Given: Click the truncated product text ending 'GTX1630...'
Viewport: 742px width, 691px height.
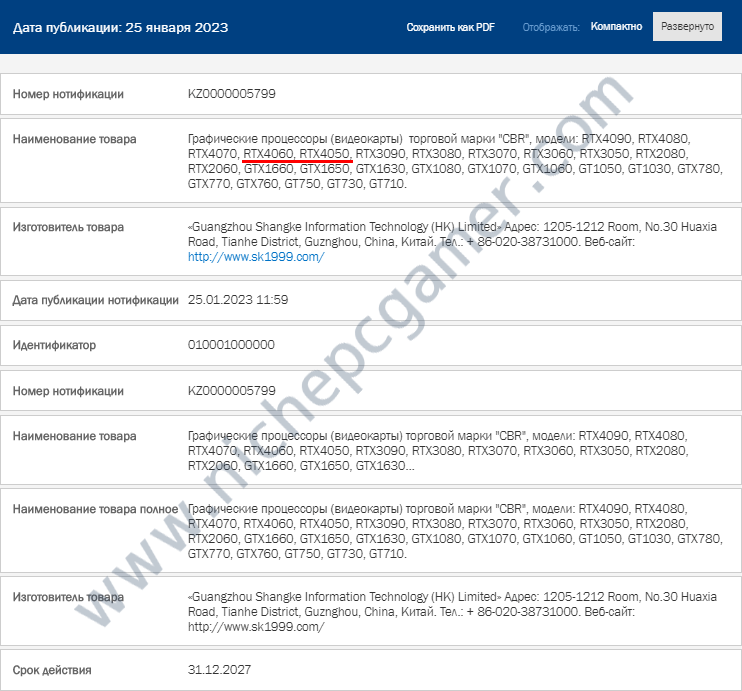Looking at the screenshot, I should (438, 451).
